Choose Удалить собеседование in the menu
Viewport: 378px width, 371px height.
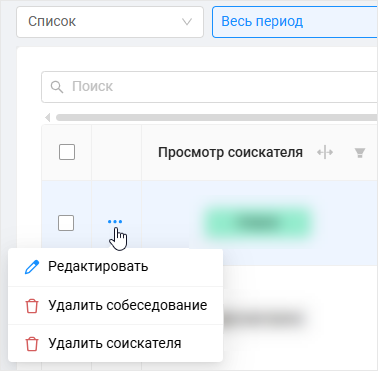pyautogui.click(x=115, y=305)
